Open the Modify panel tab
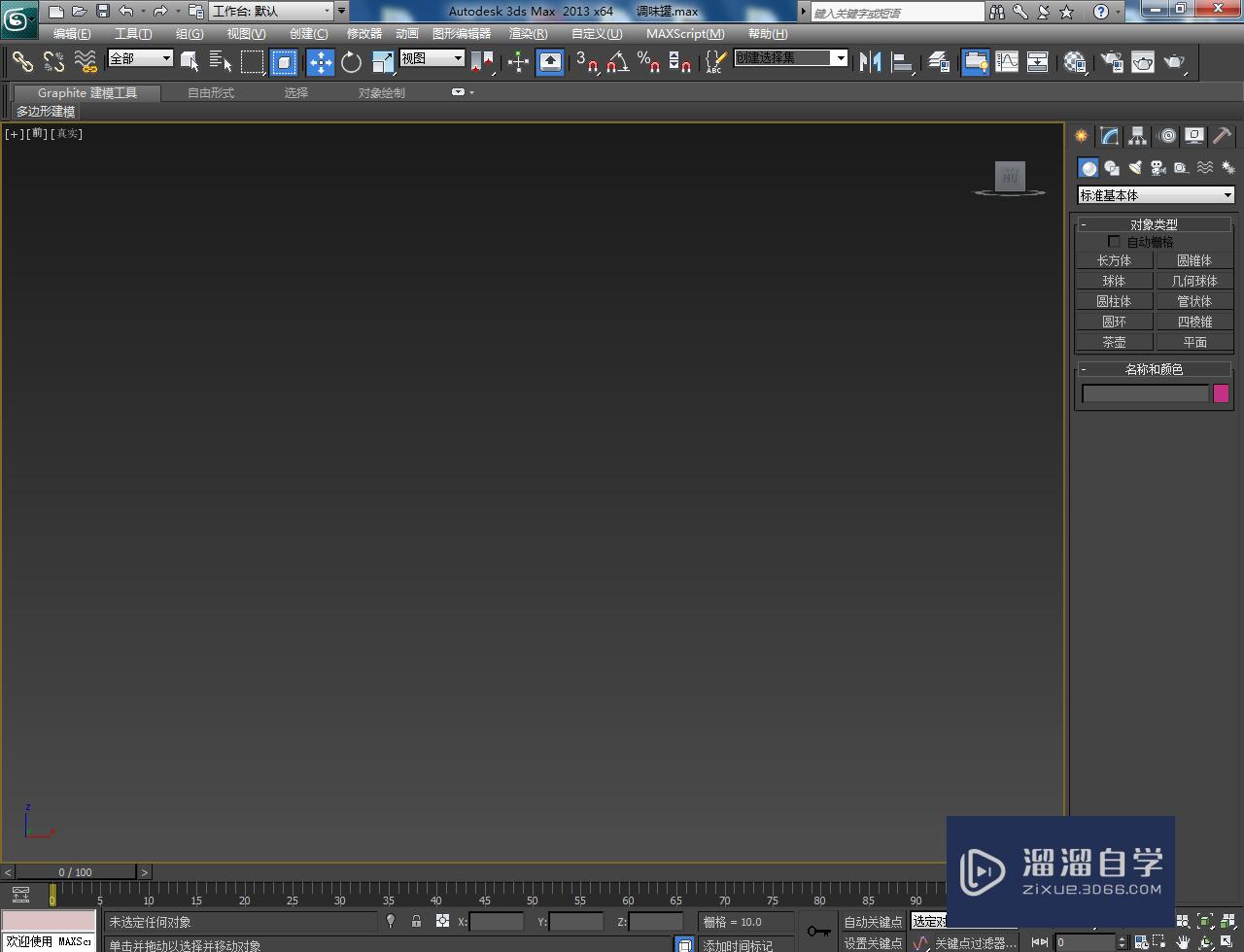Image resolution: width=1244 pixels, height=952 pixels. [1109, 136]
